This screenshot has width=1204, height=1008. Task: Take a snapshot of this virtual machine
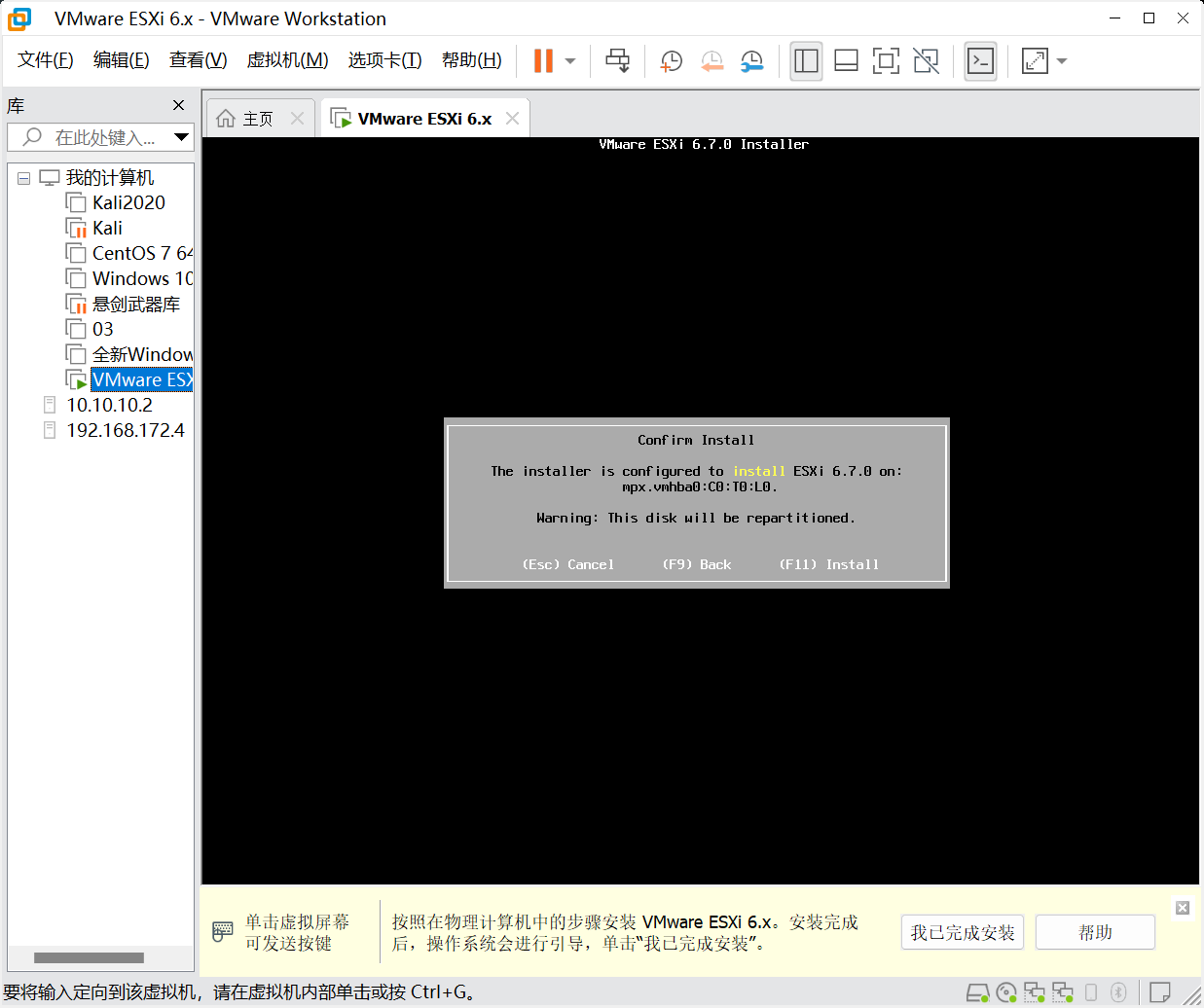pos(672,61)
